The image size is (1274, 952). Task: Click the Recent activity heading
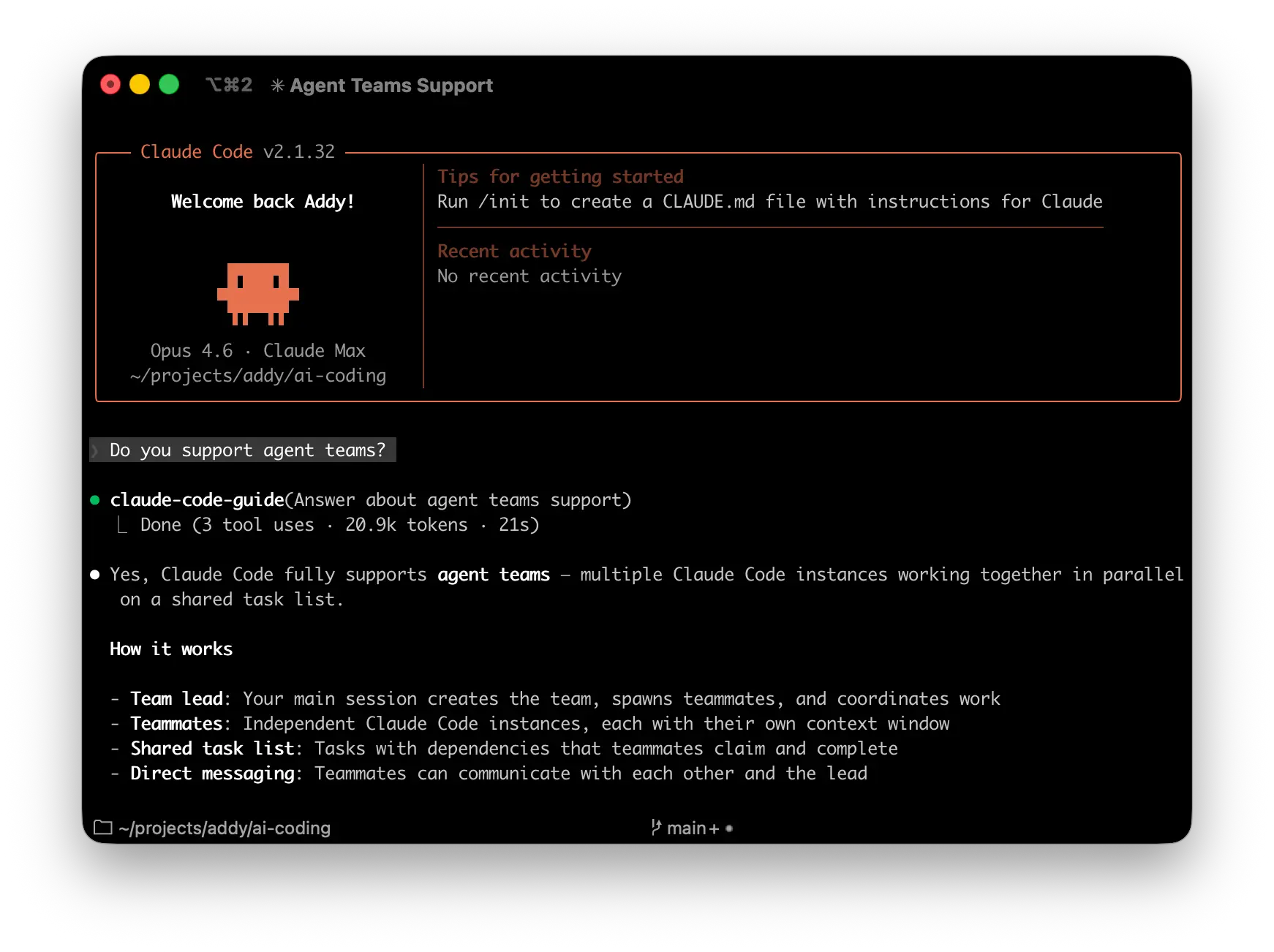[x=514, y=251]
